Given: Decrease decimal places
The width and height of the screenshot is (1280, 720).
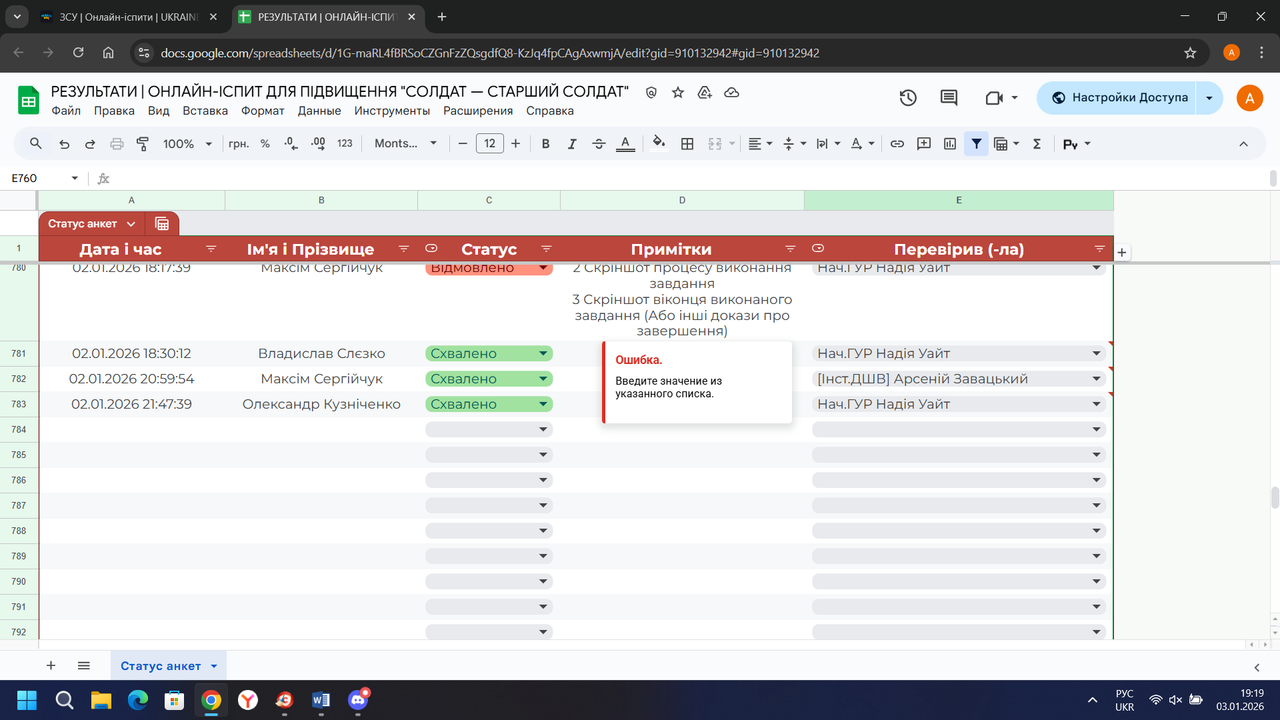Looking at the screenshot, I should pos(291,144).
